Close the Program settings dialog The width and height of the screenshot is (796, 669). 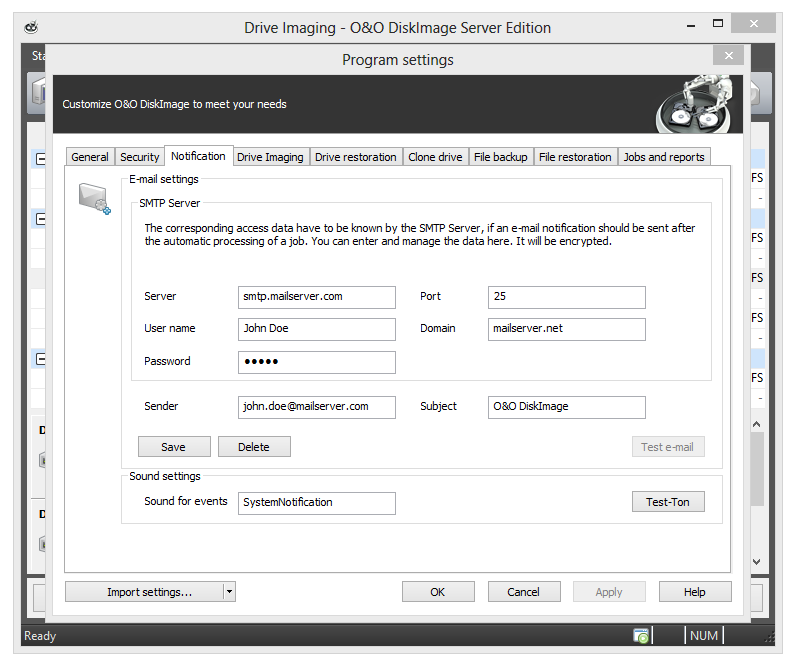[x=728, y=55]
